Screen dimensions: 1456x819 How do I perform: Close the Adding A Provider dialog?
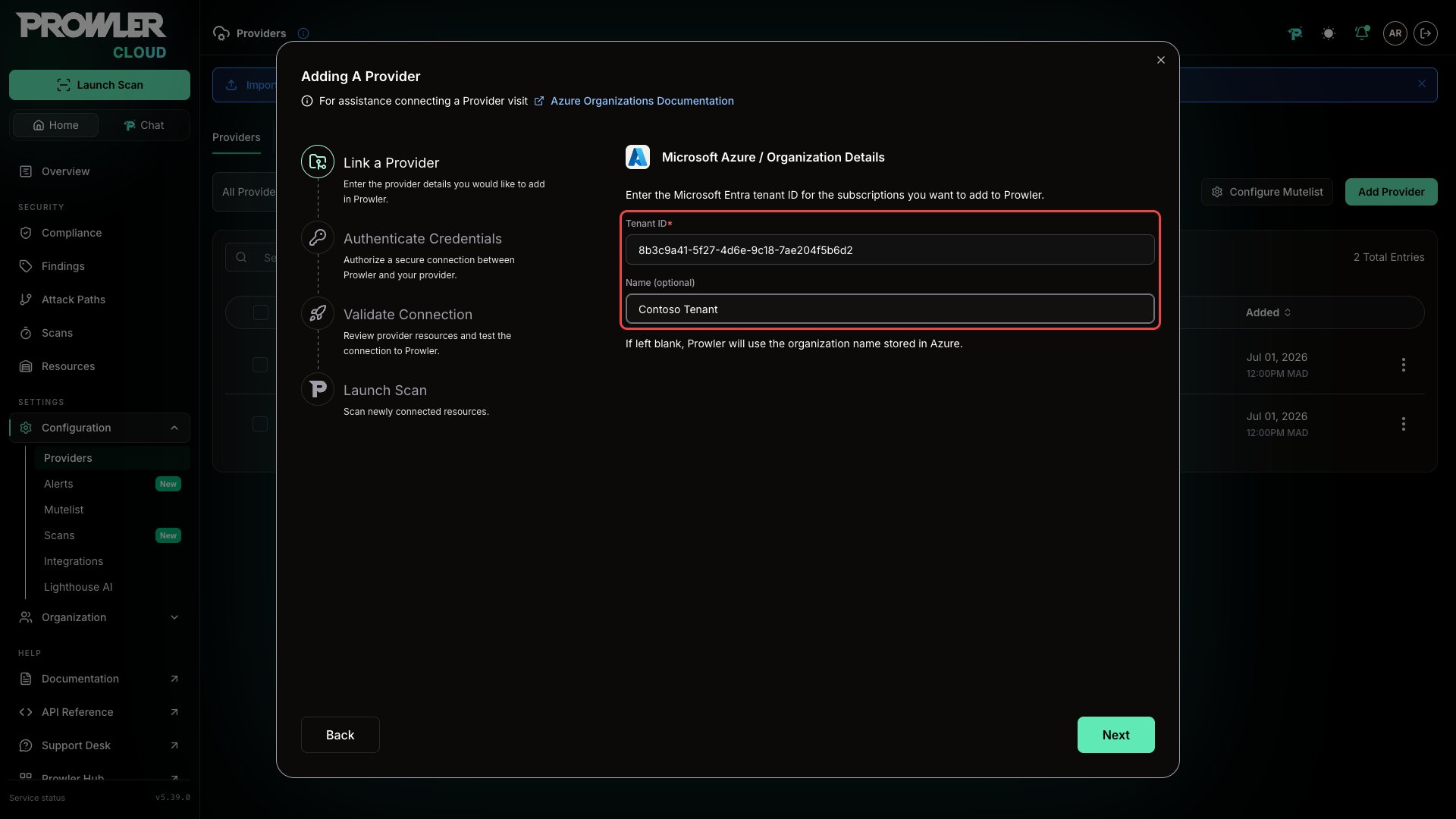click(x=1161, y=60)
